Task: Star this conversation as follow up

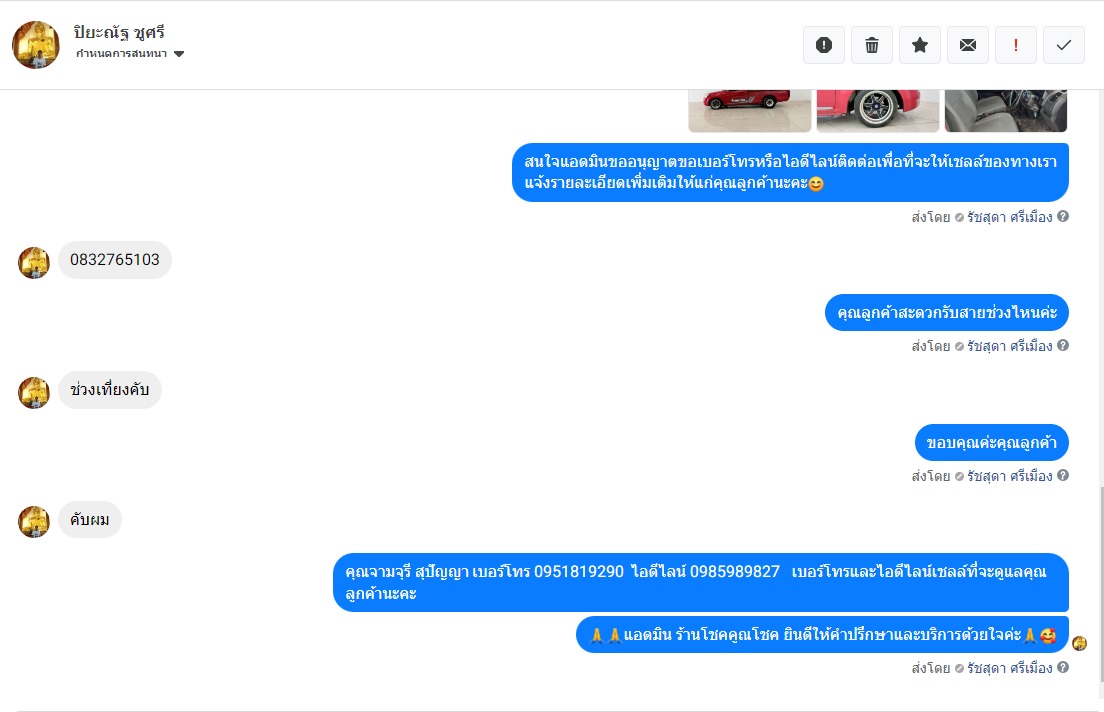Action: (920, 45)
